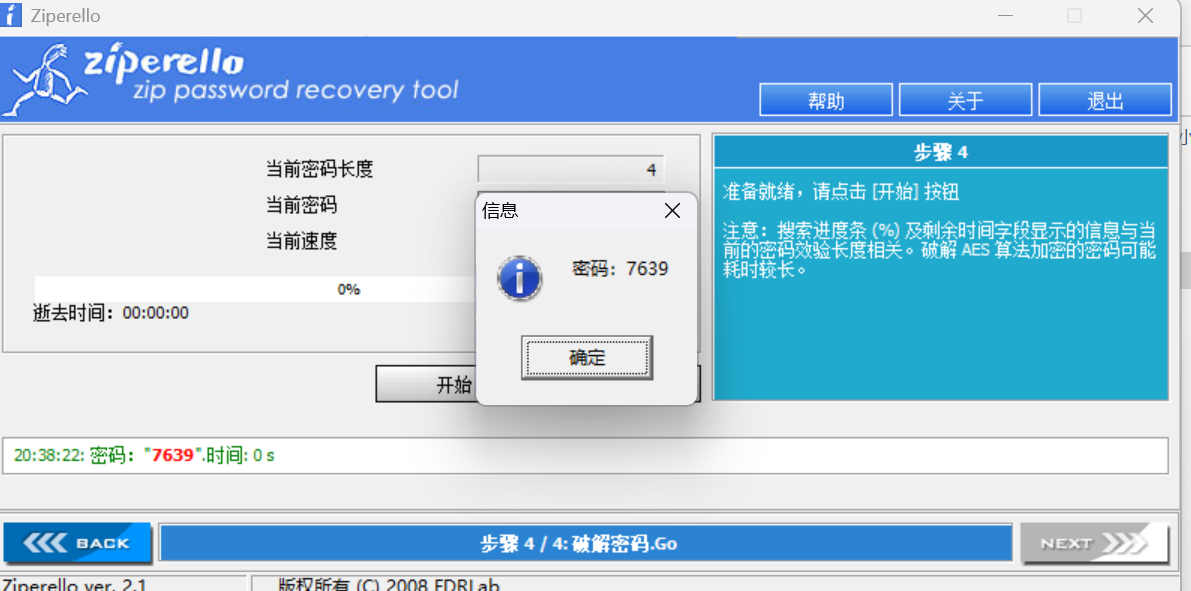Click the greyed NEXT arrow button
The image size is (1191, 591).
(1093, 543)
